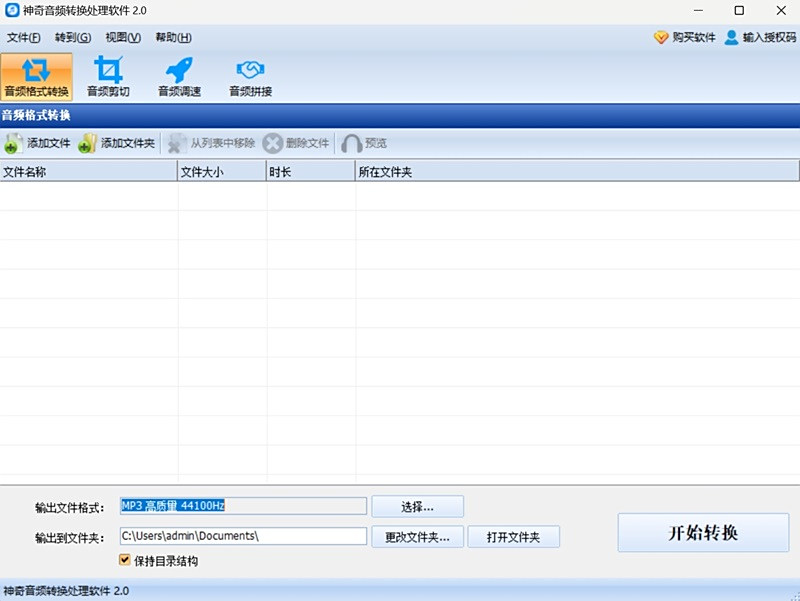Image resolution: width=800 pixels, height=601 pixels.
Task: Click the 更改文件夹... button
Action: 417,537
